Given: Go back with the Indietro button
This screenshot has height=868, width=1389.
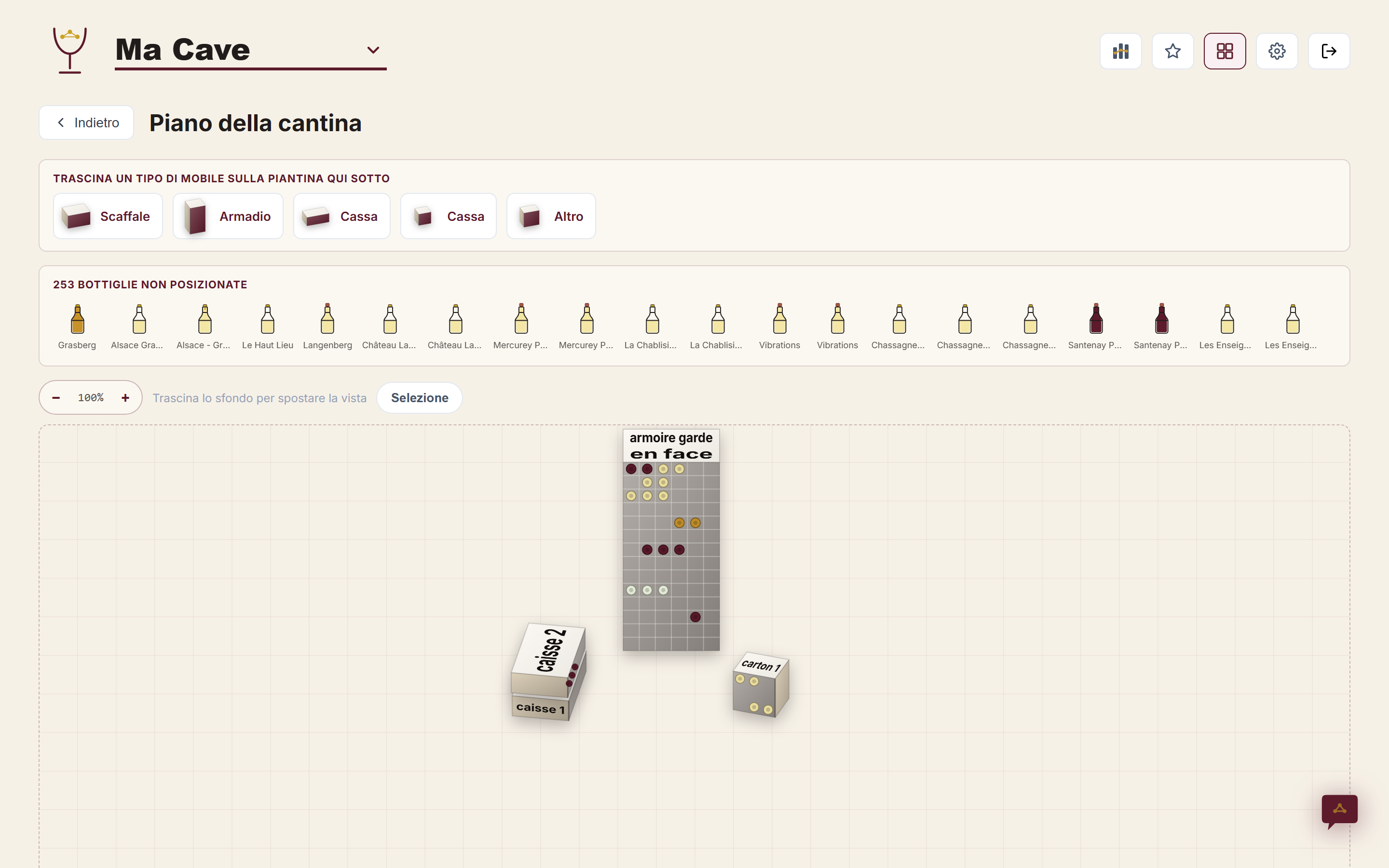Looking at the screenshot, I should point(86,122).
